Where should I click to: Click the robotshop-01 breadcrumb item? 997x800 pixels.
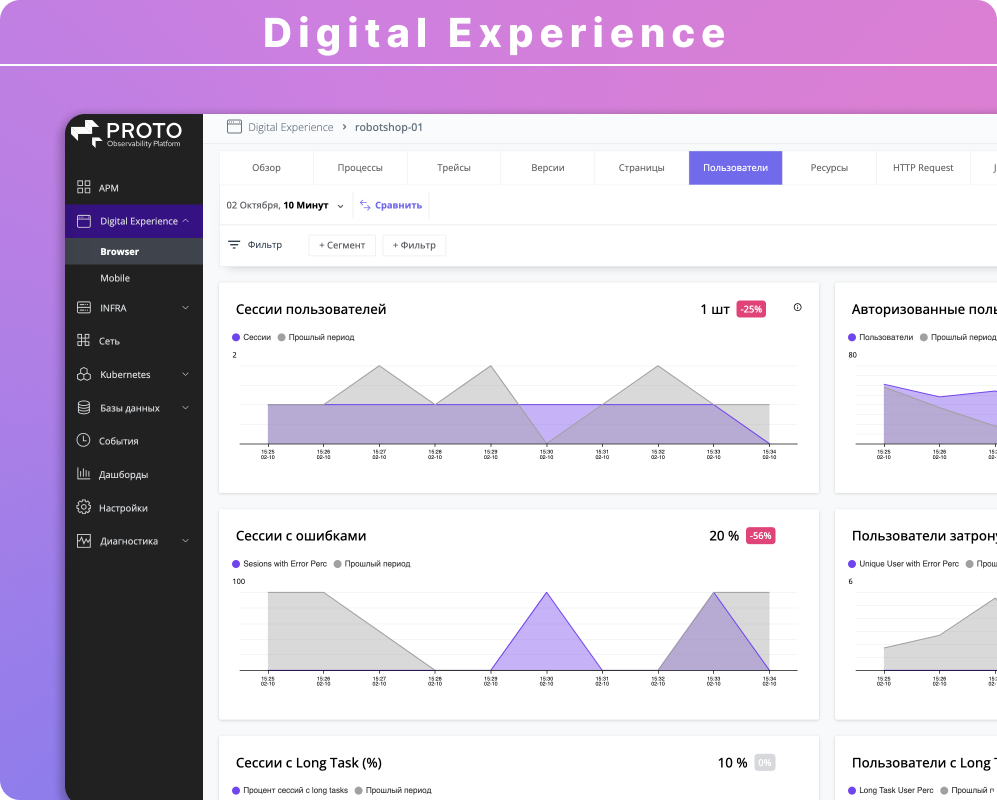388,126
